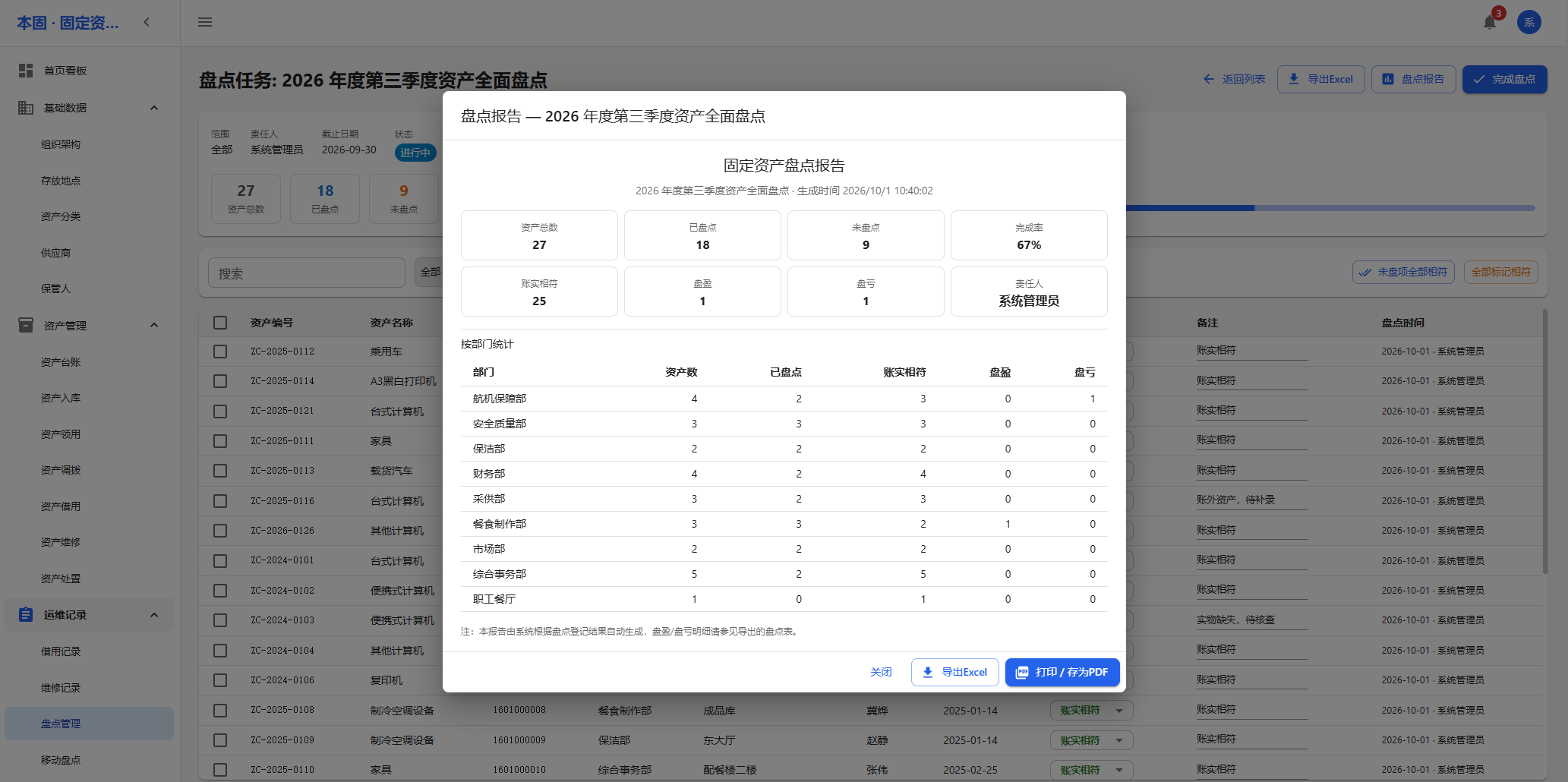This screenshot has width=1568, height=782.
Task: Click the back arrow beside 返回列表
Action: click(x=1209, y=79)
